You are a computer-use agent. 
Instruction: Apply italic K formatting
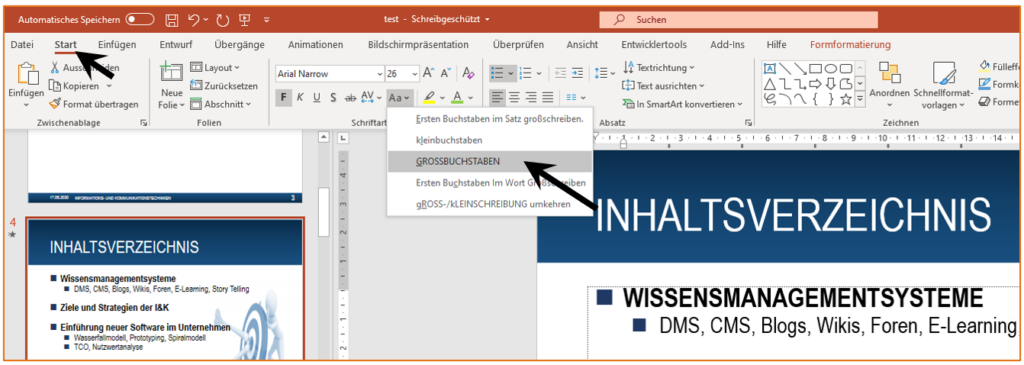click(300, 98)
